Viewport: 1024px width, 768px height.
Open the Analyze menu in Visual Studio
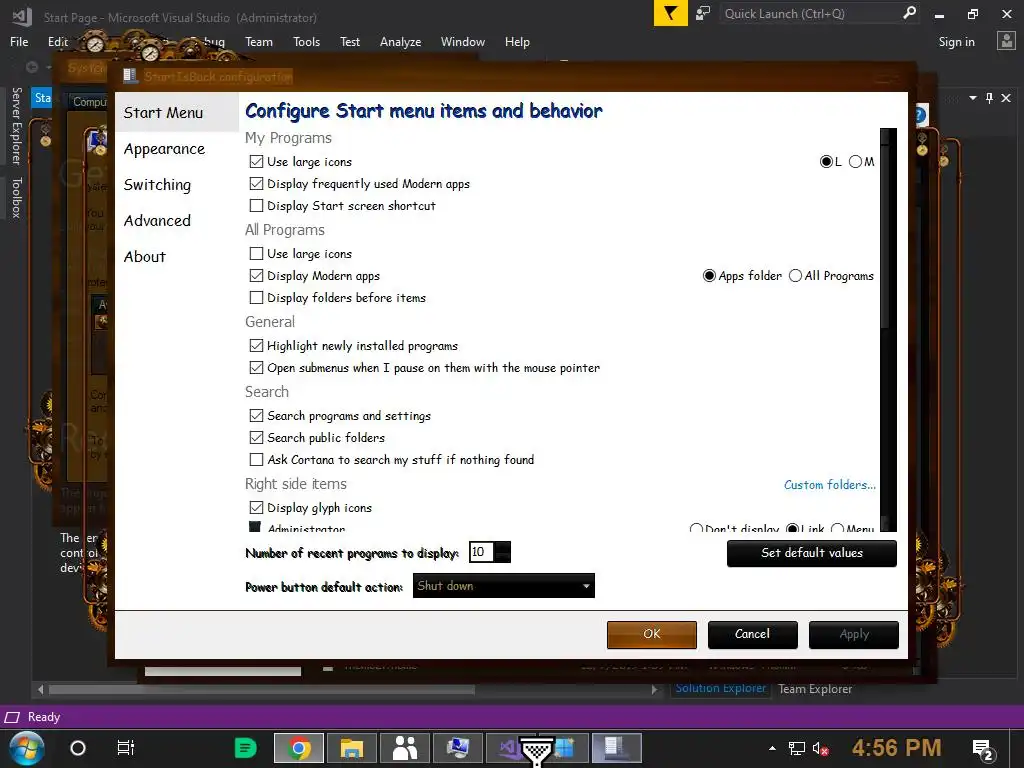[x=400, y=42]
